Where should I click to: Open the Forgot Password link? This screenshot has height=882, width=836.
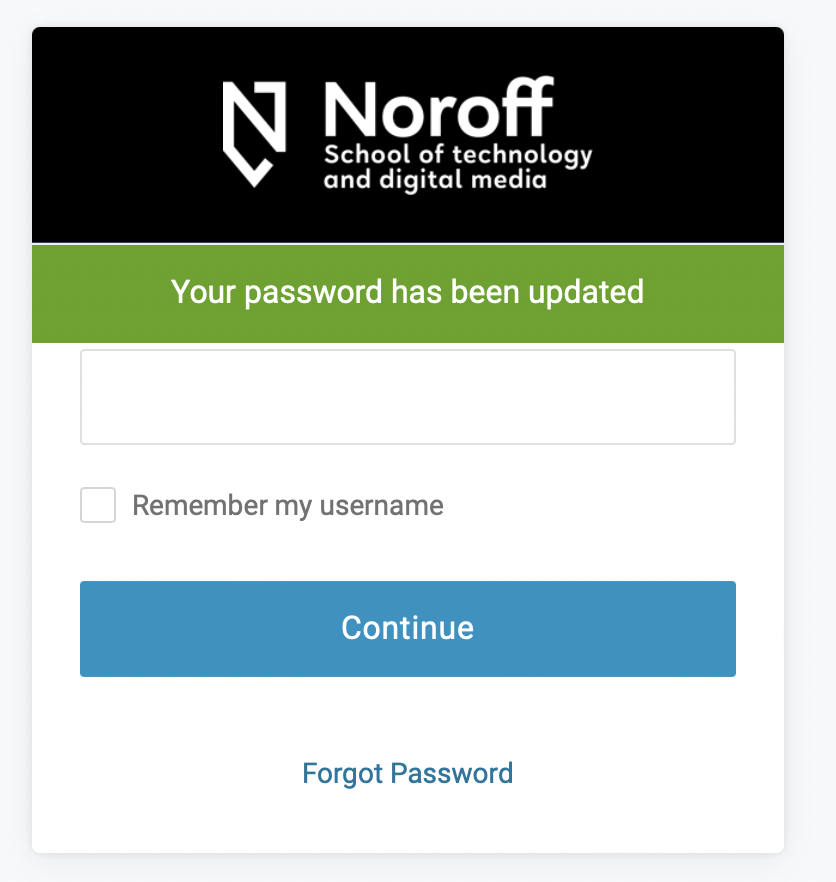(x=407, y=773)
